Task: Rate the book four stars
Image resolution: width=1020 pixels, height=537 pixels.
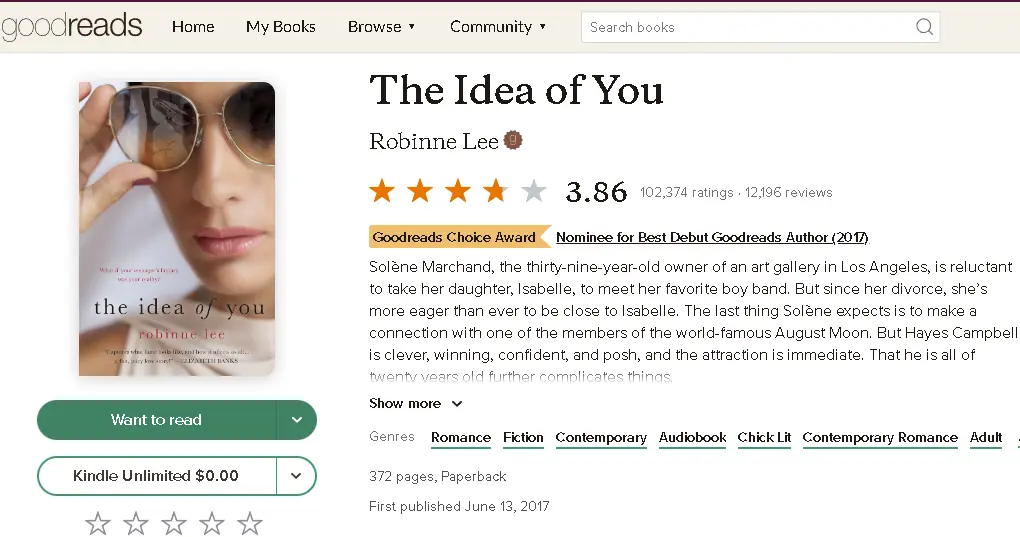Action: 212,523
